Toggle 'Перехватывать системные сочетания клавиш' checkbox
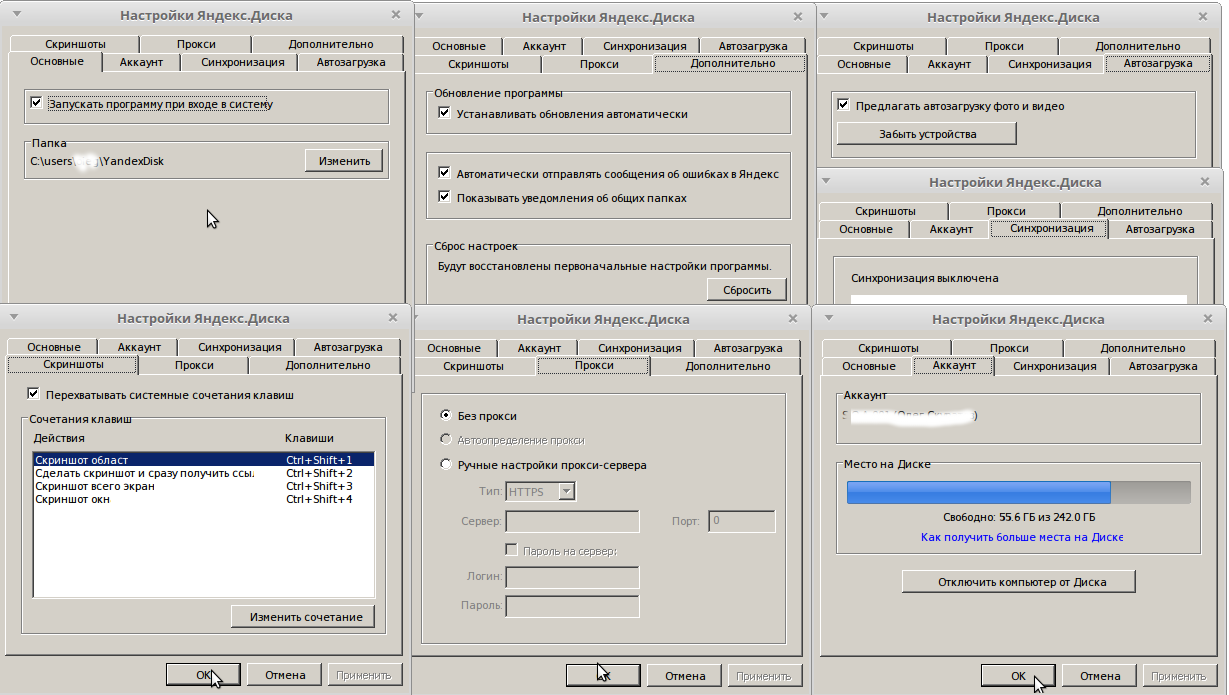The image size is (1229, 695). point(34,394)
